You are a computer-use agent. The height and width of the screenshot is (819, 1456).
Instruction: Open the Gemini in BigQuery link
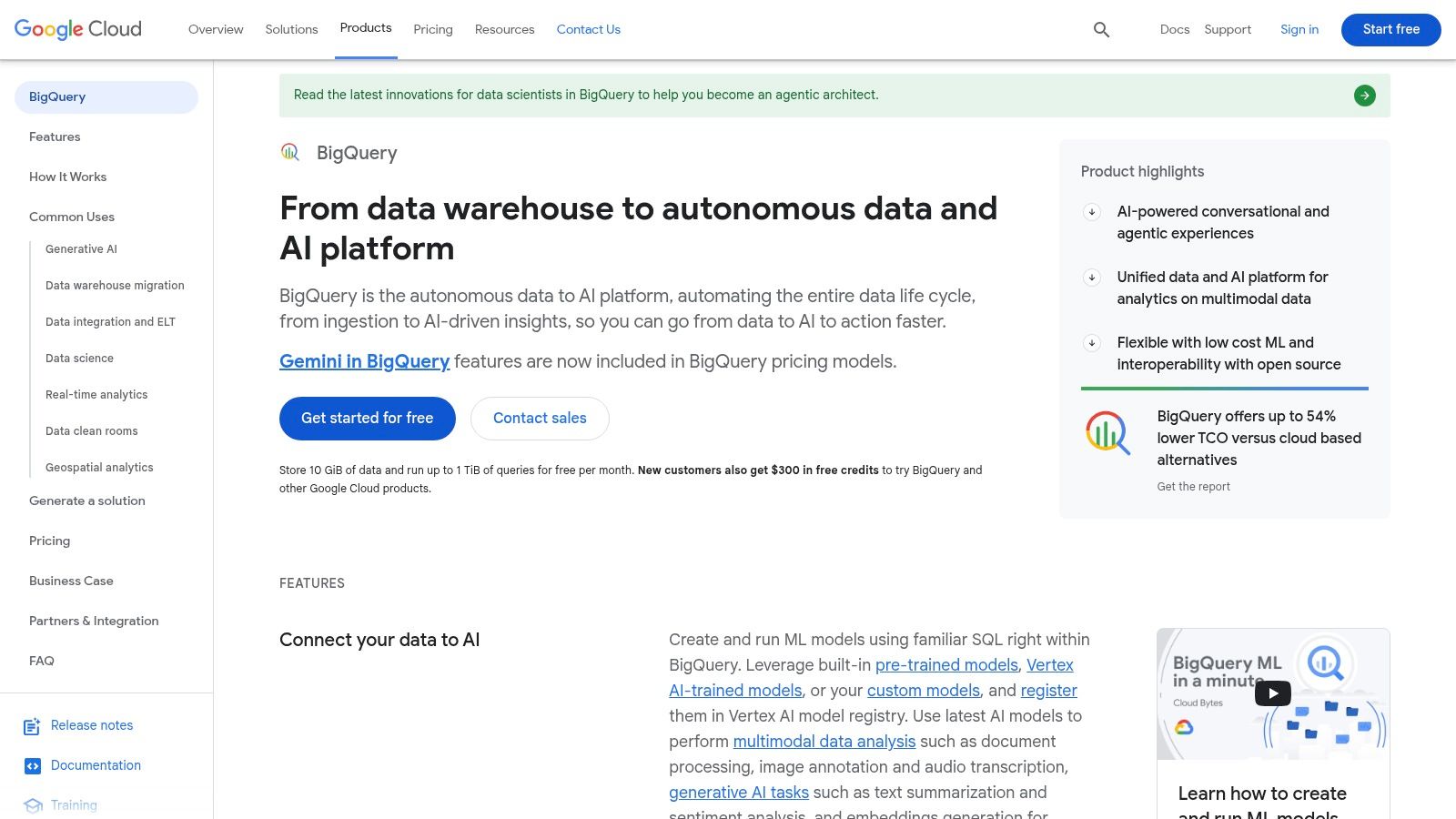[x=364, y=361]
